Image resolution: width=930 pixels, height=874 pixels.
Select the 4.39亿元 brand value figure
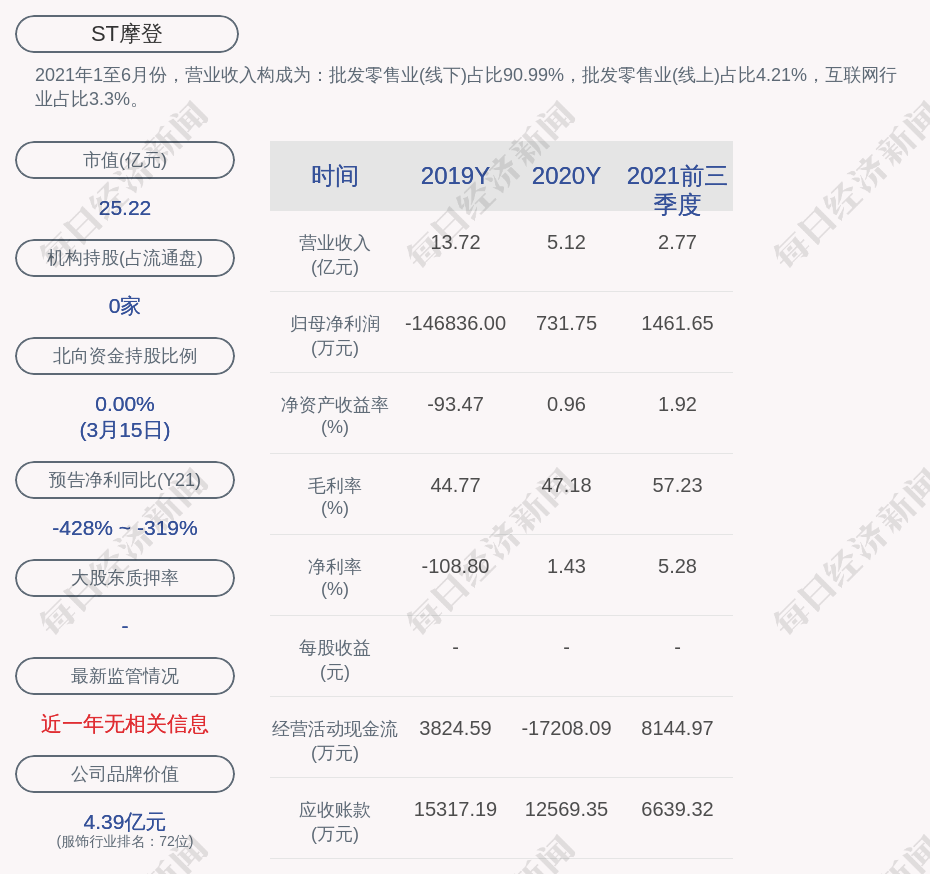(x=125, y=822)
